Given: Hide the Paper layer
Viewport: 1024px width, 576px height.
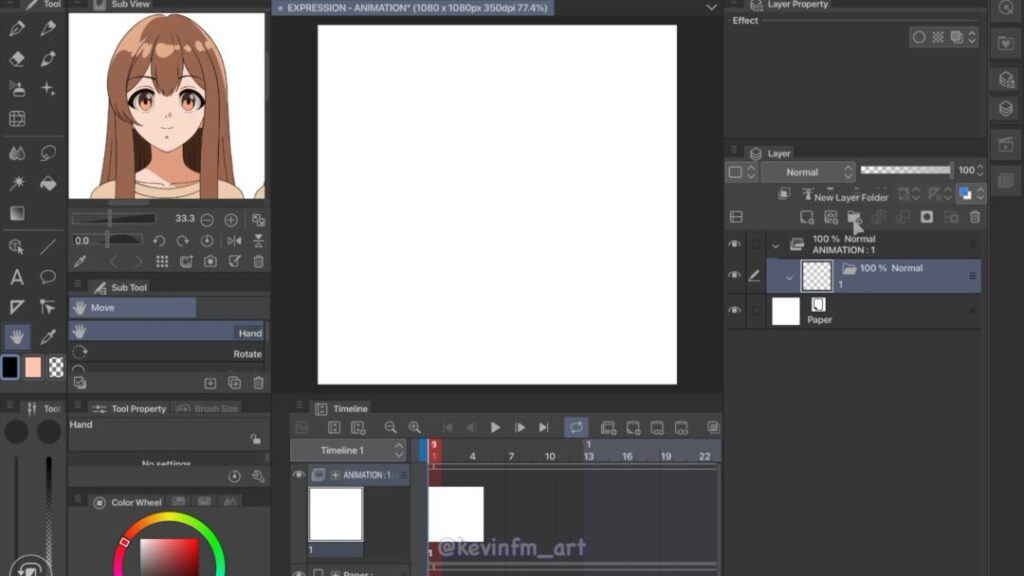Looking at the screenshot, I should tap(735, 311).
